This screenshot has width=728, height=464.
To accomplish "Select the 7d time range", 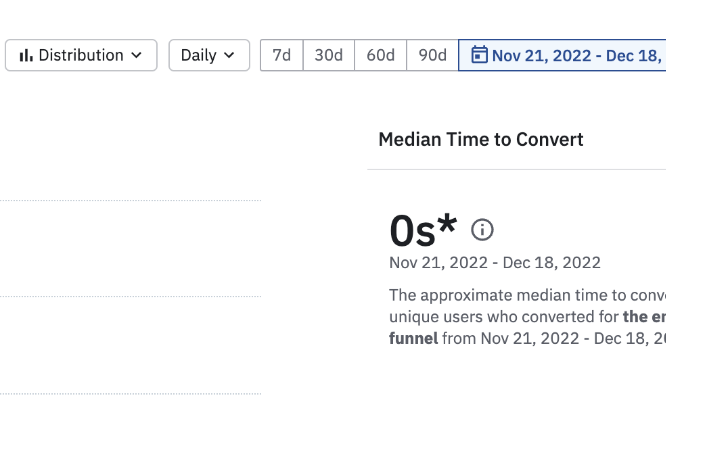I will [282, 56].
